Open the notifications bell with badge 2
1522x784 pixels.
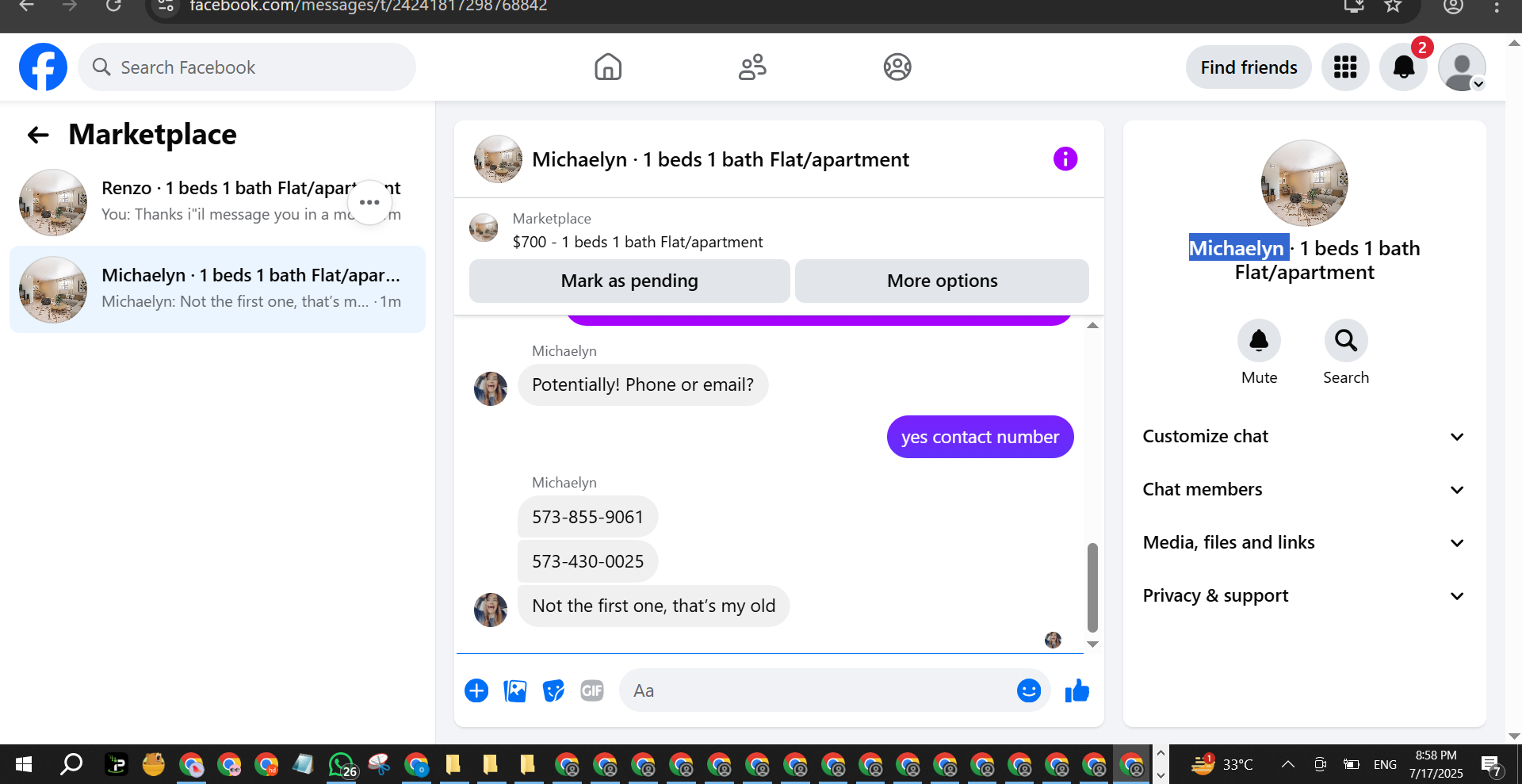tap(1404, 67)
